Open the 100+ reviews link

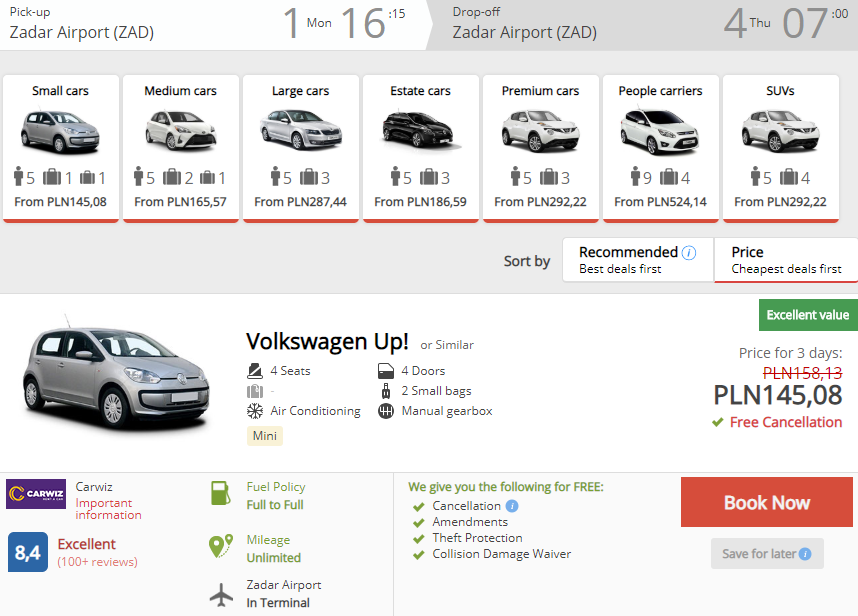97,562
